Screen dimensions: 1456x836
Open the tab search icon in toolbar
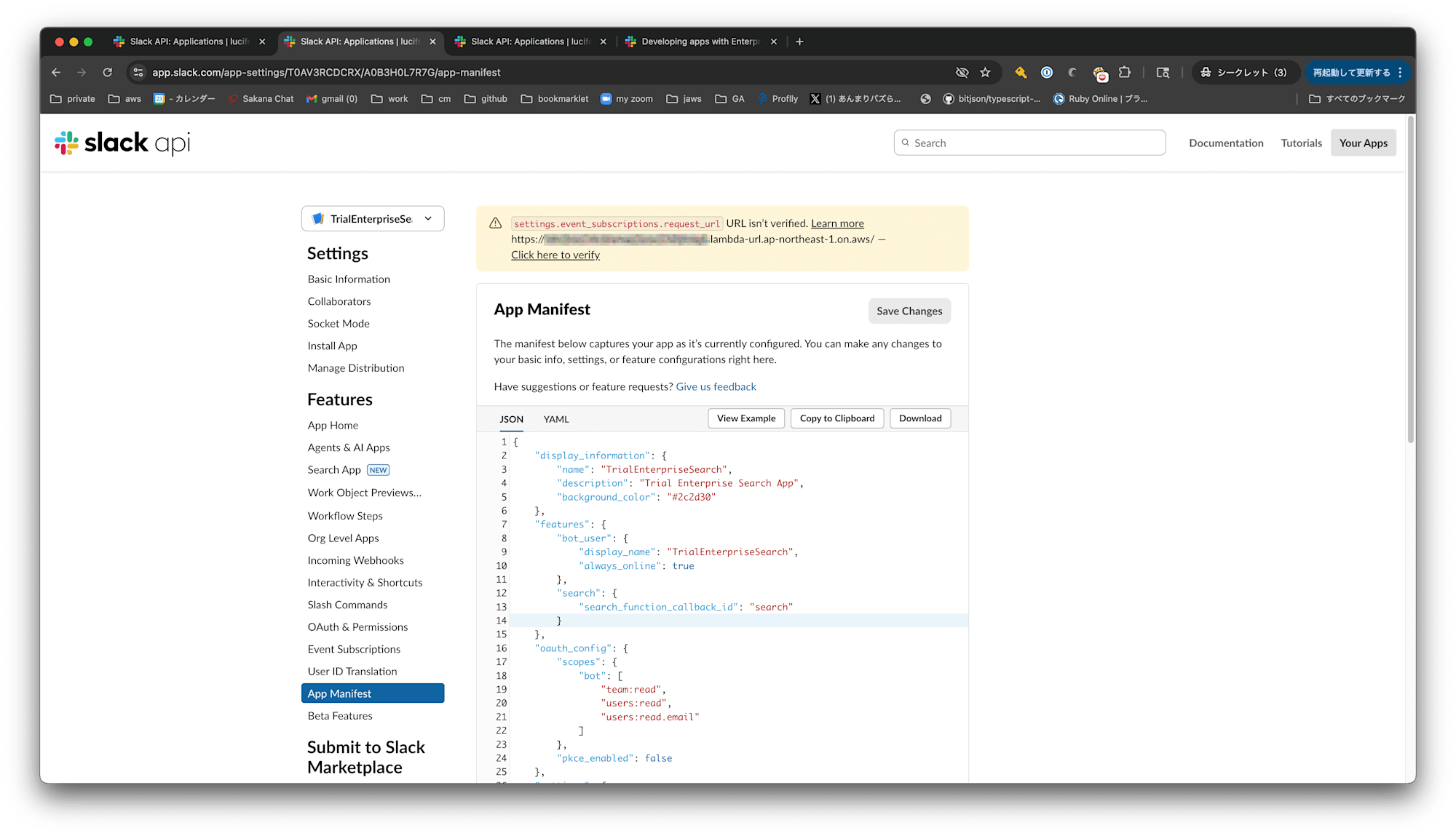point(1163,72)
